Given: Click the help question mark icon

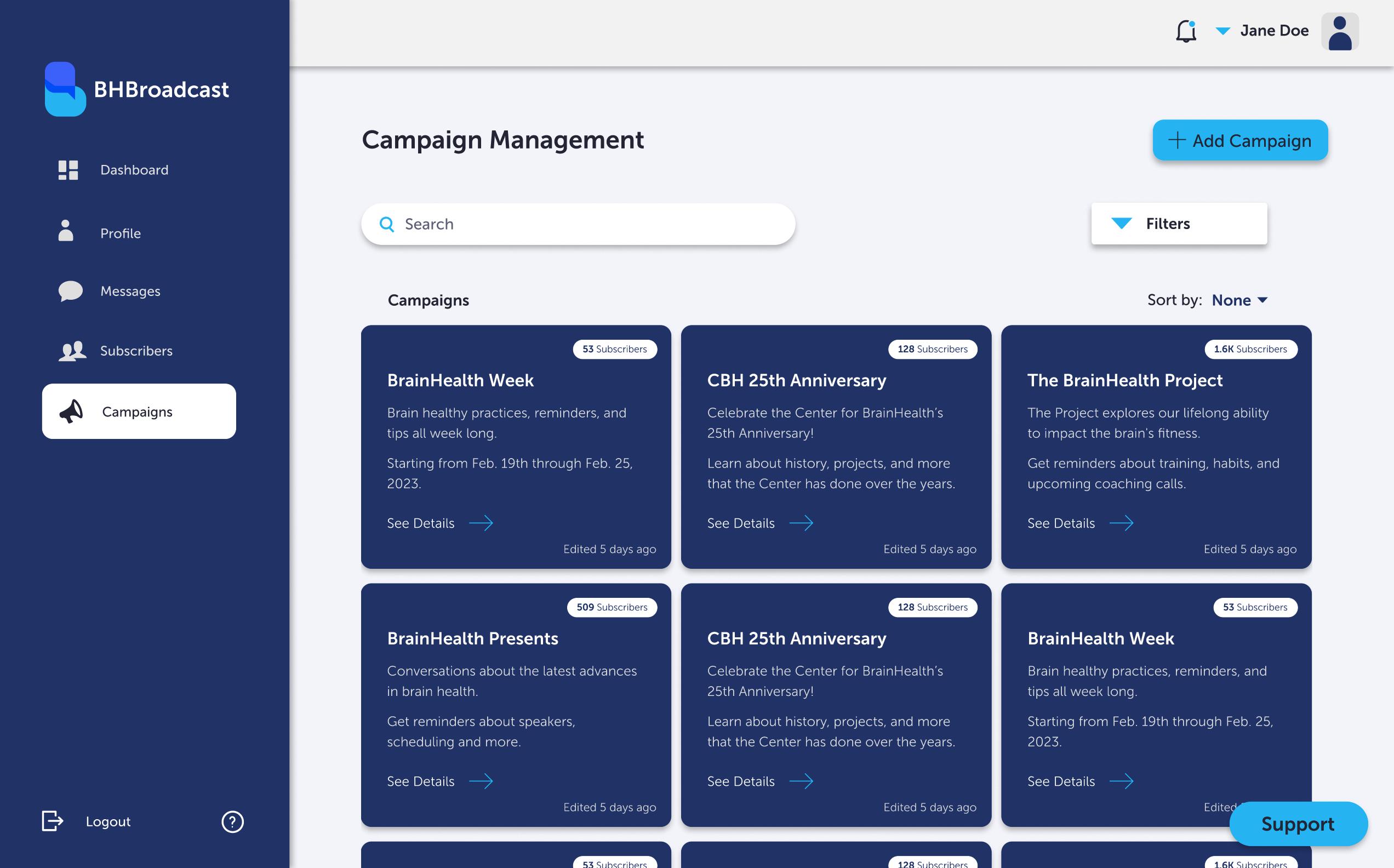Looking at the screenshot, I should (x=232, y=821).
